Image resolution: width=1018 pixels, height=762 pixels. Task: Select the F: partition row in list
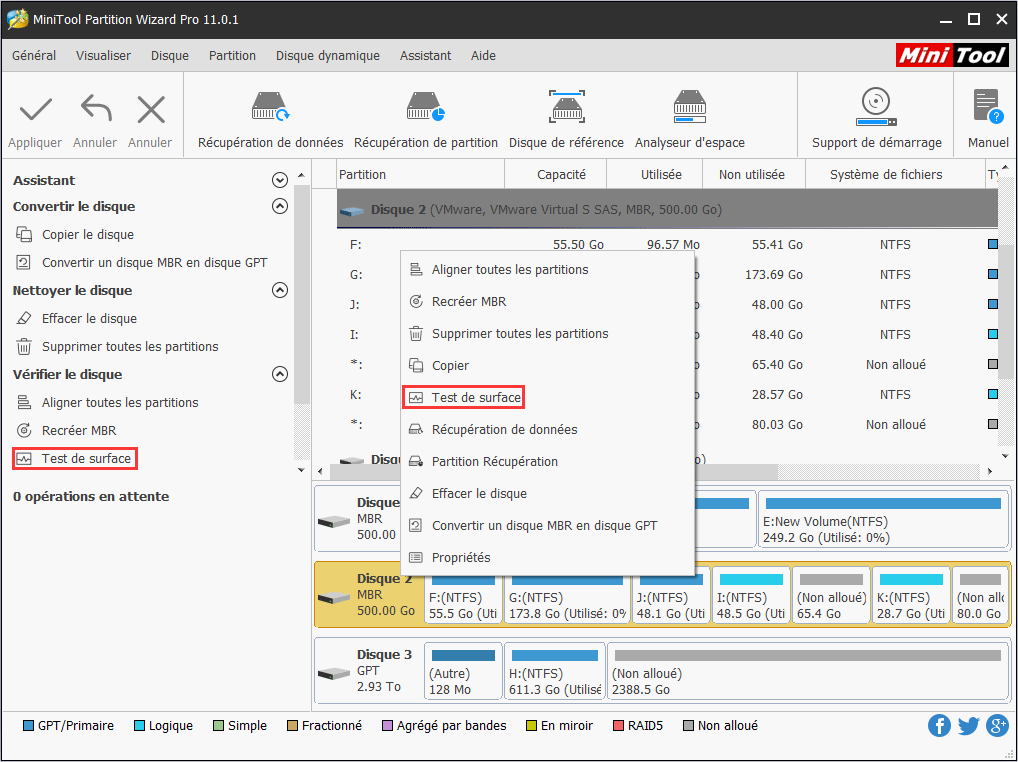tap(667, 245)
